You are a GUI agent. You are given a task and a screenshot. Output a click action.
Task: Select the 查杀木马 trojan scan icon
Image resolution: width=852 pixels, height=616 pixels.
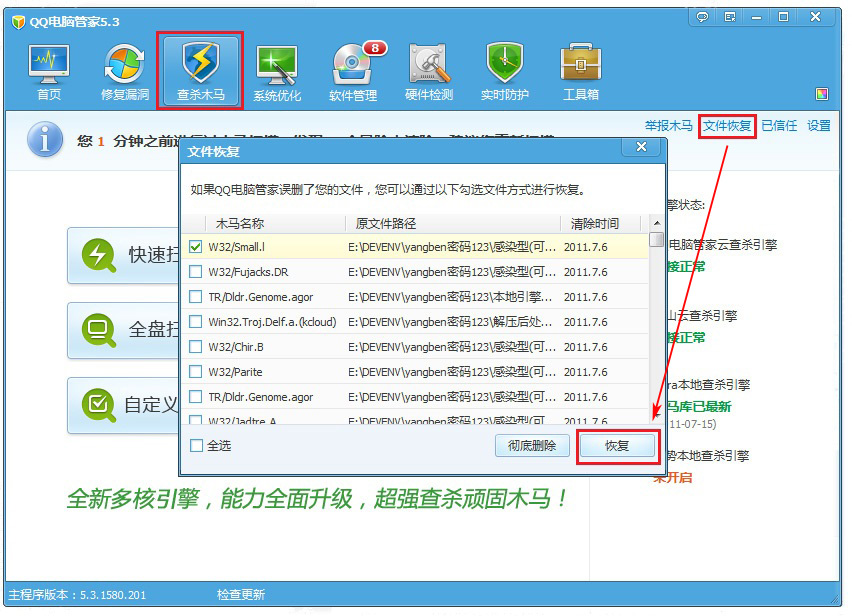pyautogui.click(x=200, y=71)
